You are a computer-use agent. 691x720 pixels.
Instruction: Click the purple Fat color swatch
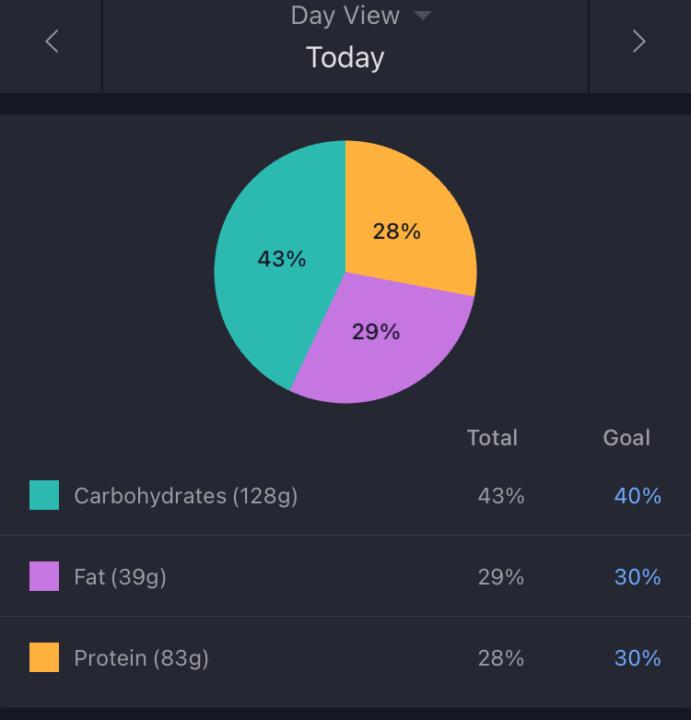coord(44,576)
